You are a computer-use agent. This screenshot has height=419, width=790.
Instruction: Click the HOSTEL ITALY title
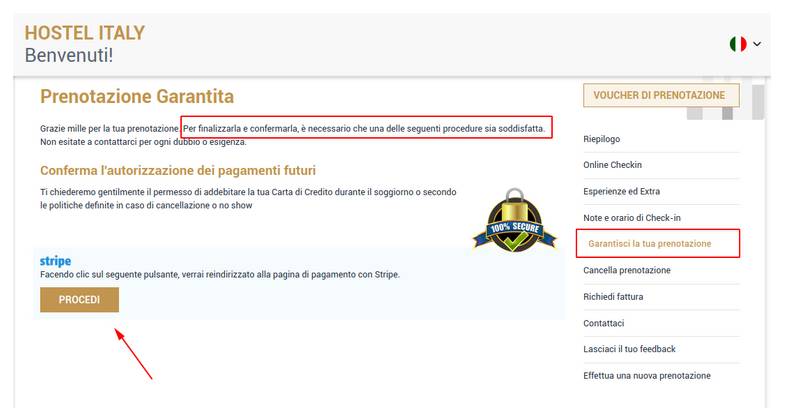click(x=85, y=33)
